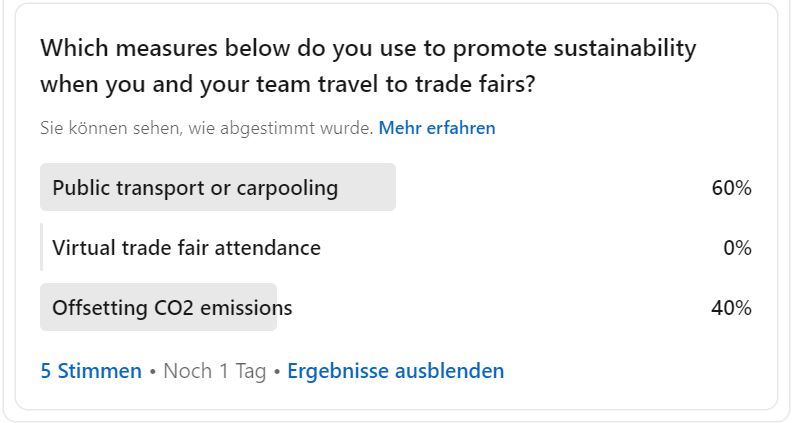
Task: Hide results with "Ergebnisse ausblenden"
Action: [x=395, y=371]
